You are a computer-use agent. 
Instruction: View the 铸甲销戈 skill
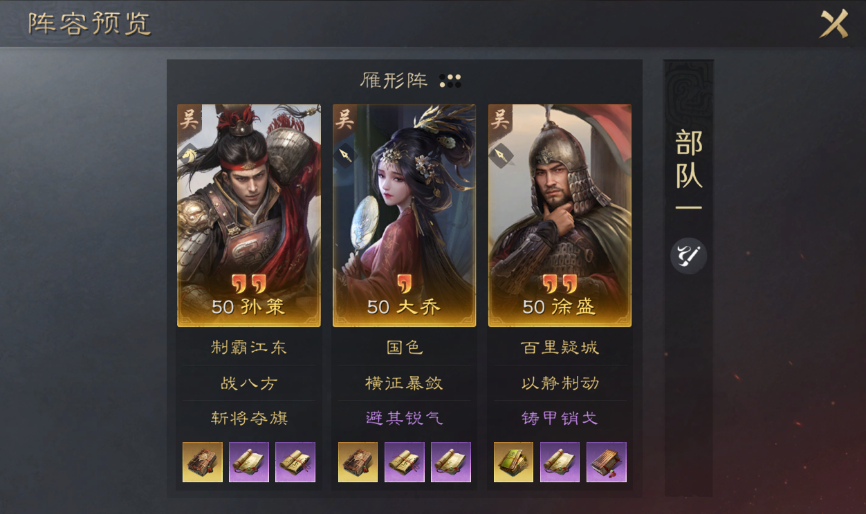point(560,418)
